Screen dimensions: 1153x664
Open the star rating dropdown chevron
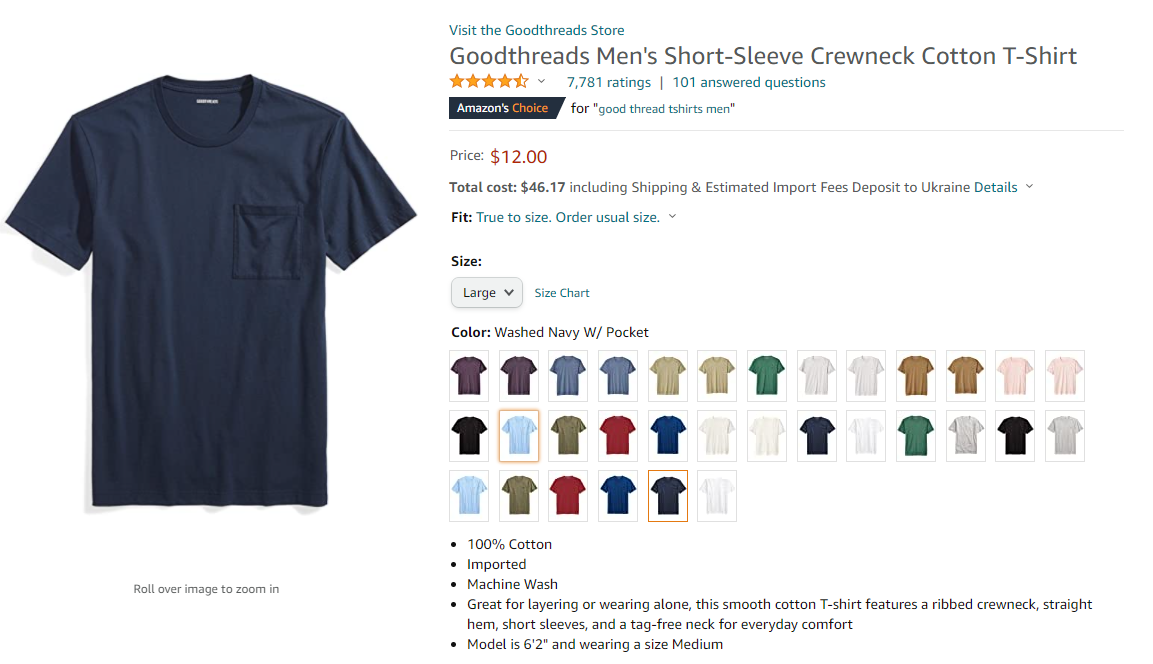click(541, 82)
